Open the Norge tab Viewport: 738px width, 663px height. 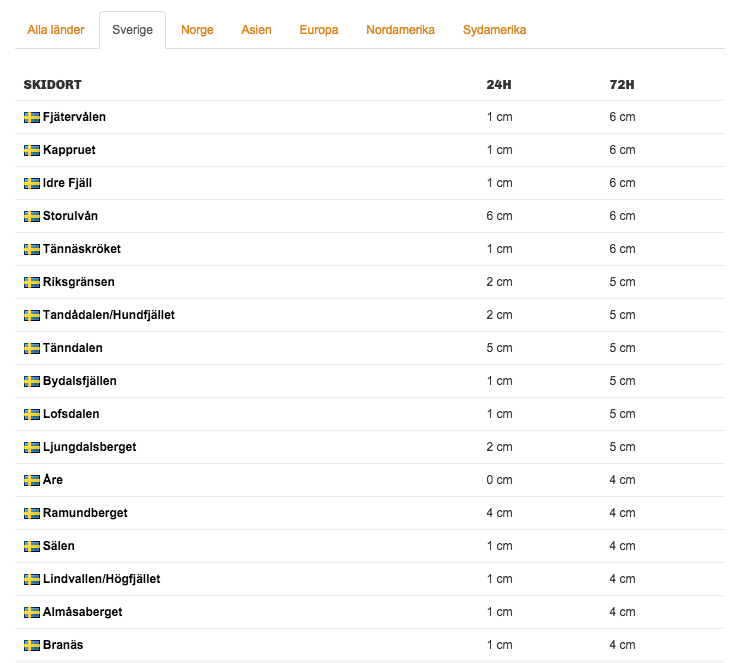click(x=197, y=30)
